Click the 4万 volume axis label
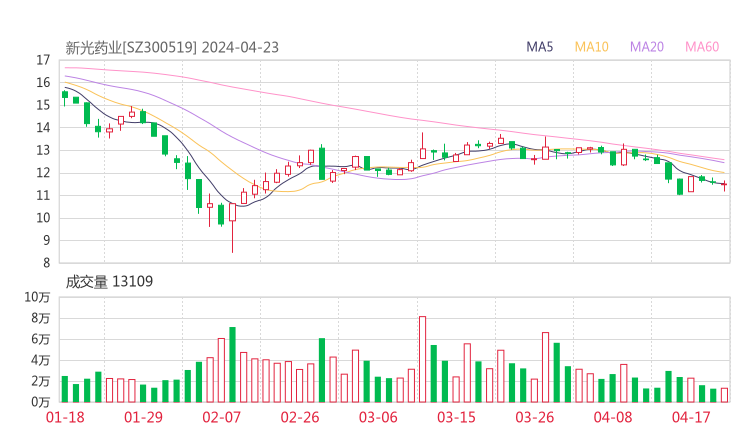This screenshot has height=440, width=740. (x=41, y=360)
